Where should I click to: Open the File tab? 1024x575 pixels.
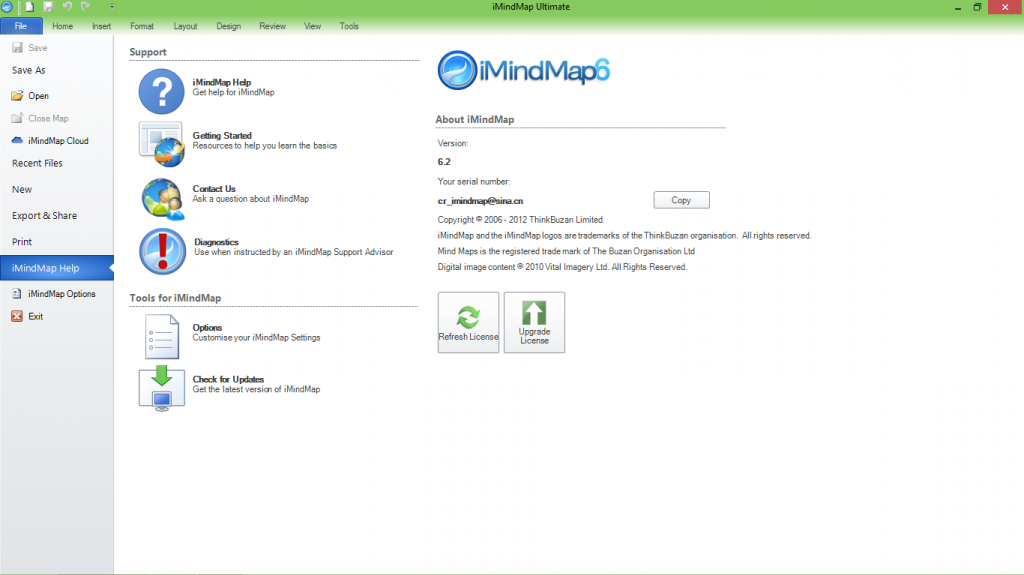point(21,26)
